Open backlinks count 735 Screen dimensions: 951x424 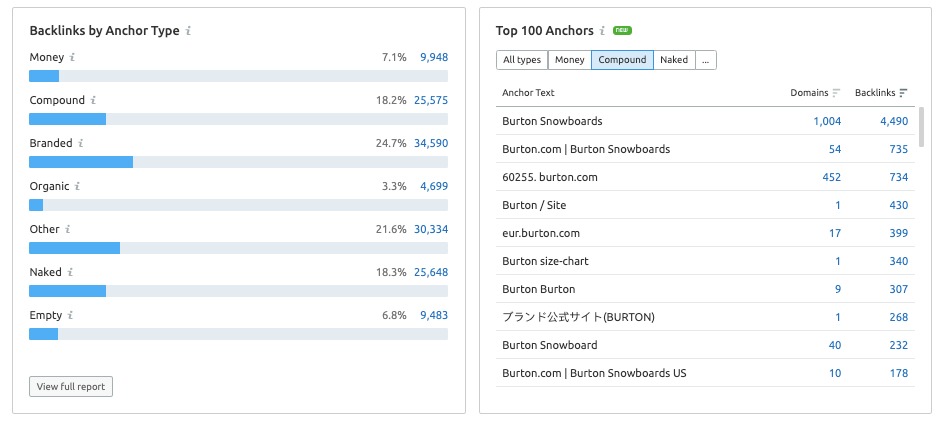(x=899, y=149)
